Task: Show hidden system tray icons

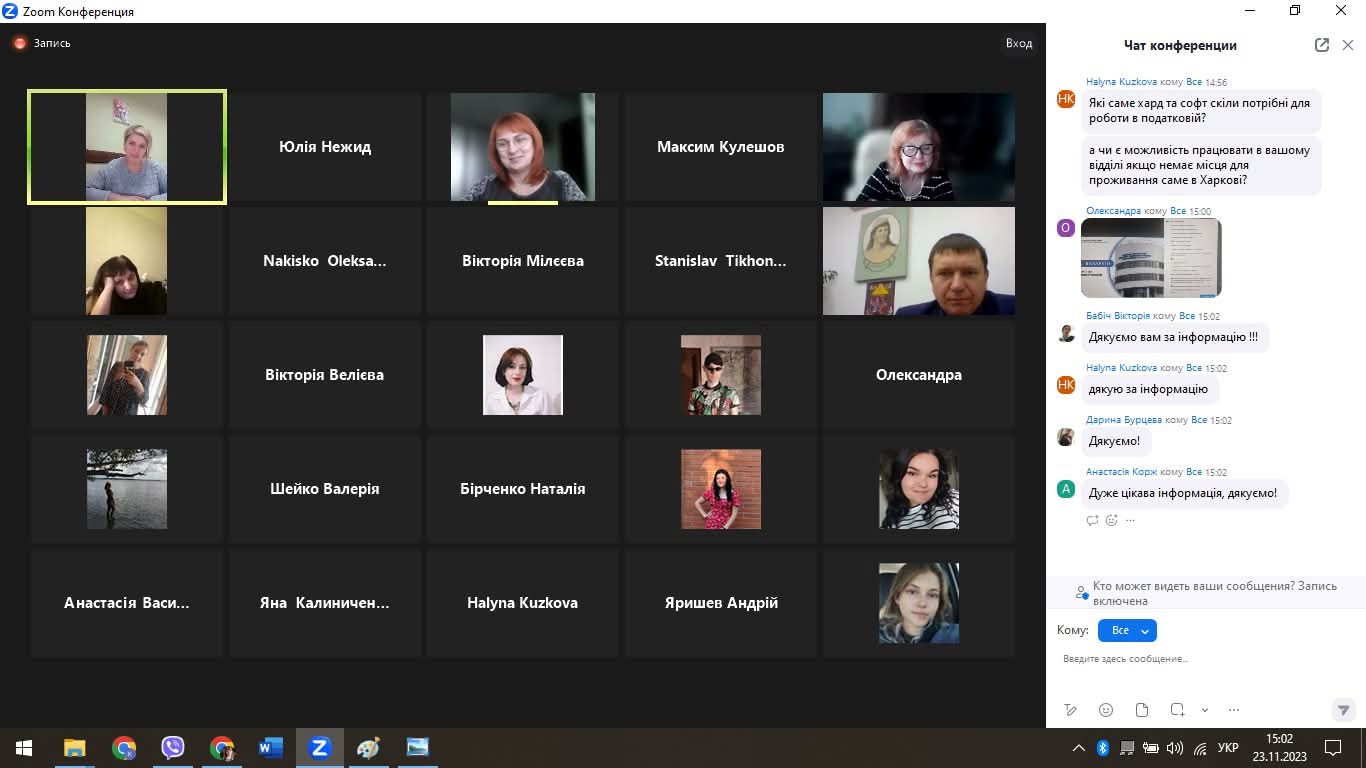Action: click(1078, 748)
